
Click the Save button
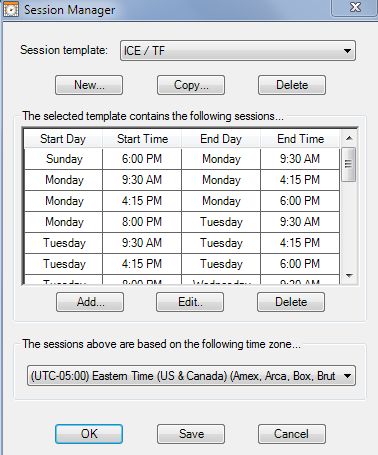pos(191,434)
